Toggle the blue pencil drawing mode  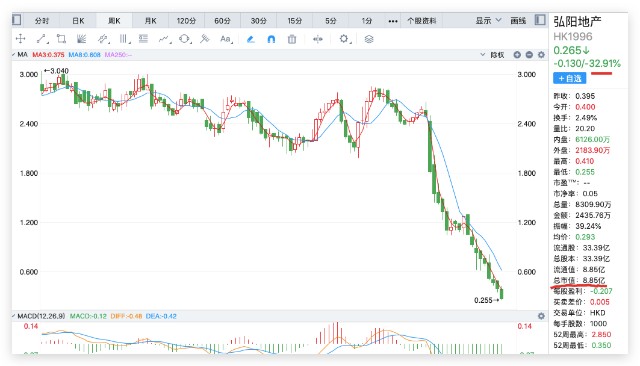pyautogui.click(x=251, y=39)
